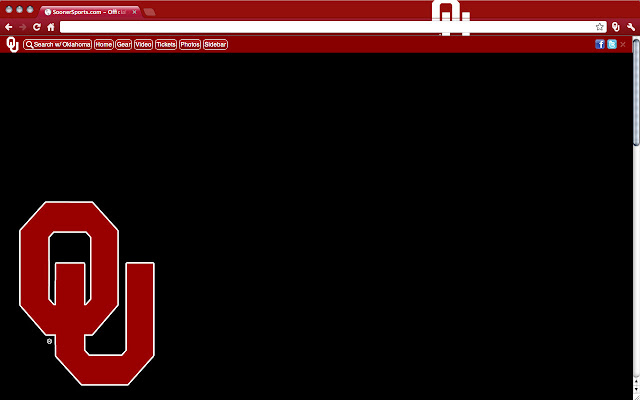
Task: Open the Gear toolbar button
Action: (124, 44)
